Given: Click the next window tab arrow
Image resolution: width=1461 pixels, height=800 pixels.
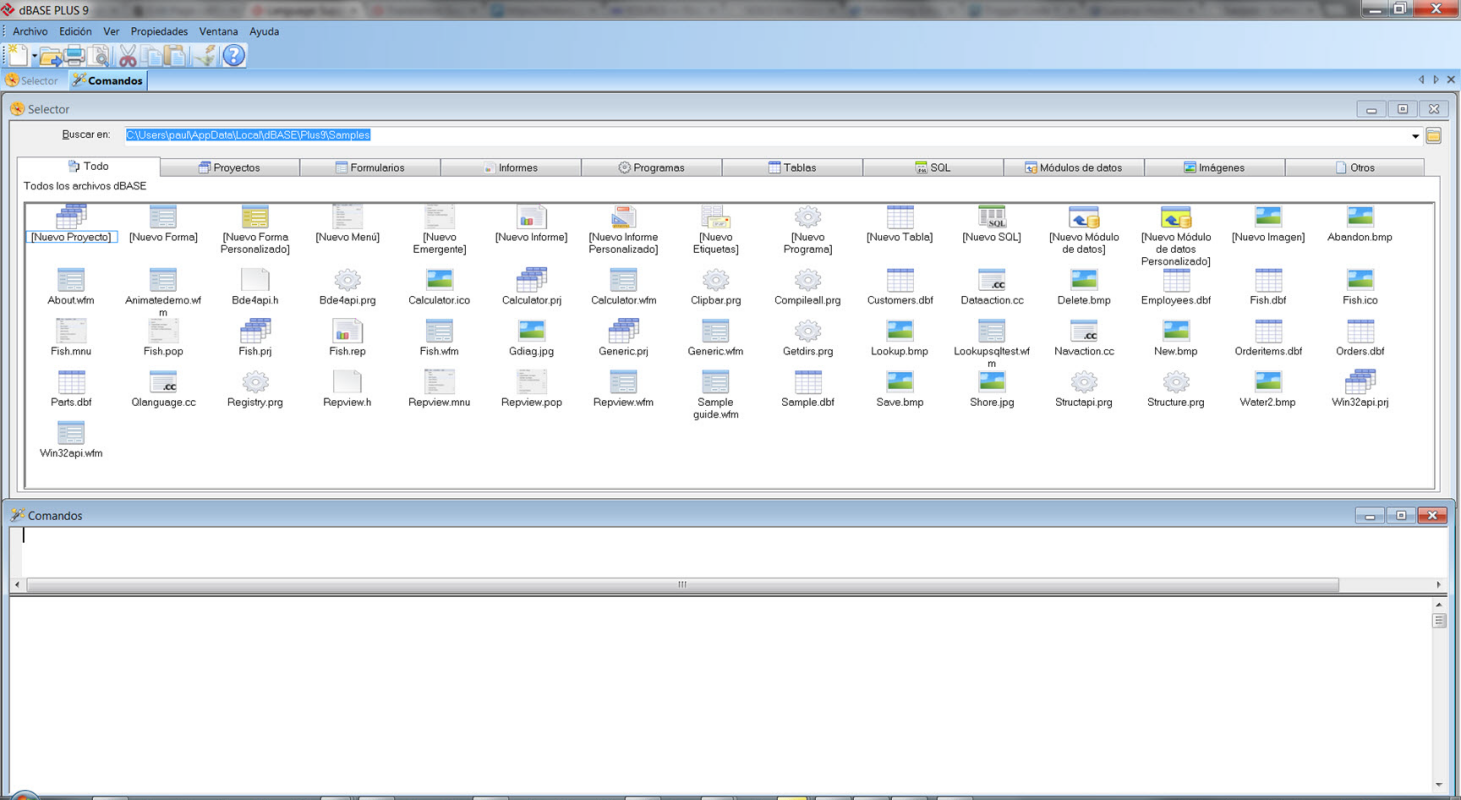Looking at the screenshot, I should (x=1436, y=80).
